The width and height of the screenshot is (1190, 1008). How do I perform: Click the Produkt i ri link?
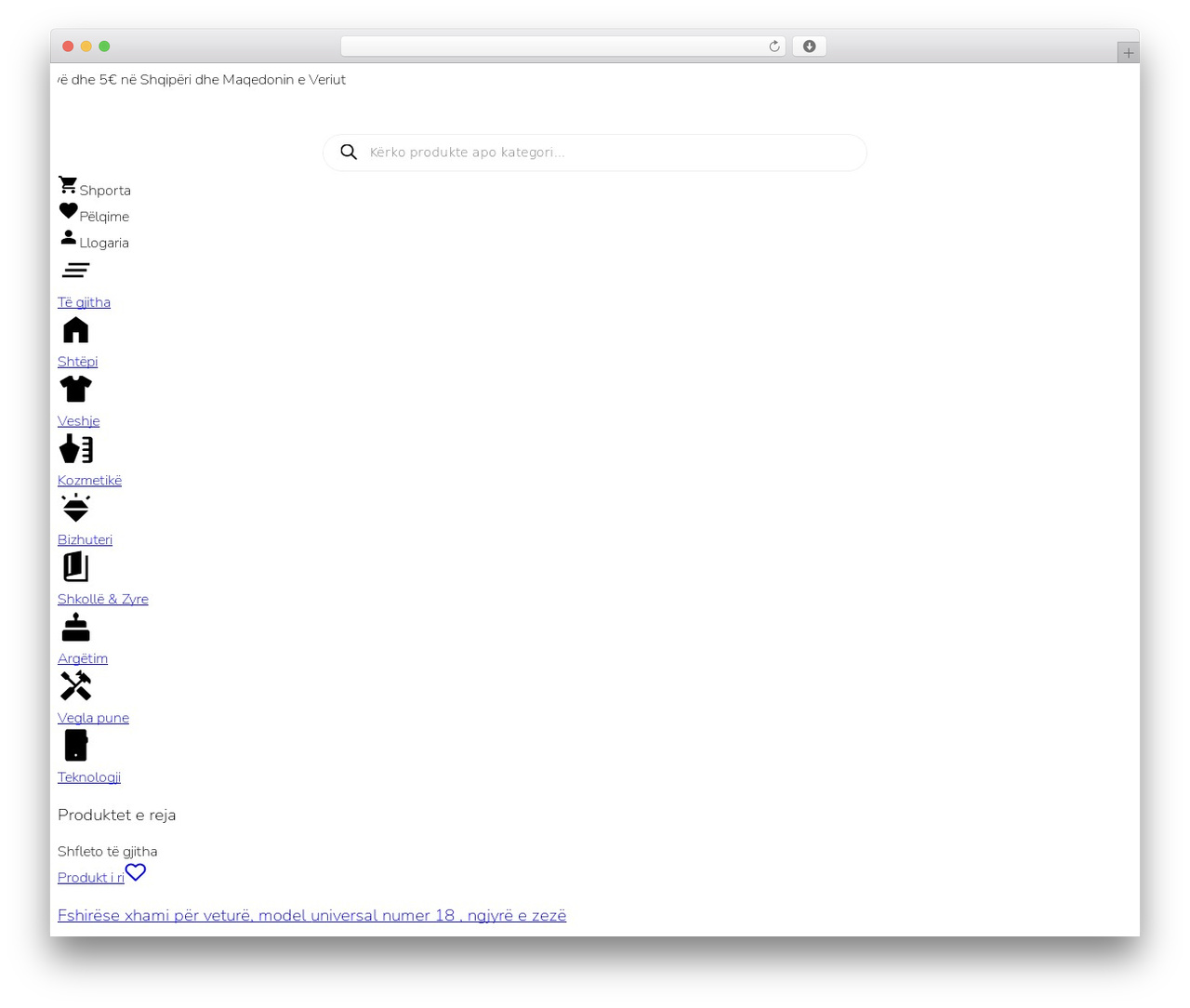pyautogui.click(x=91, y=878)
